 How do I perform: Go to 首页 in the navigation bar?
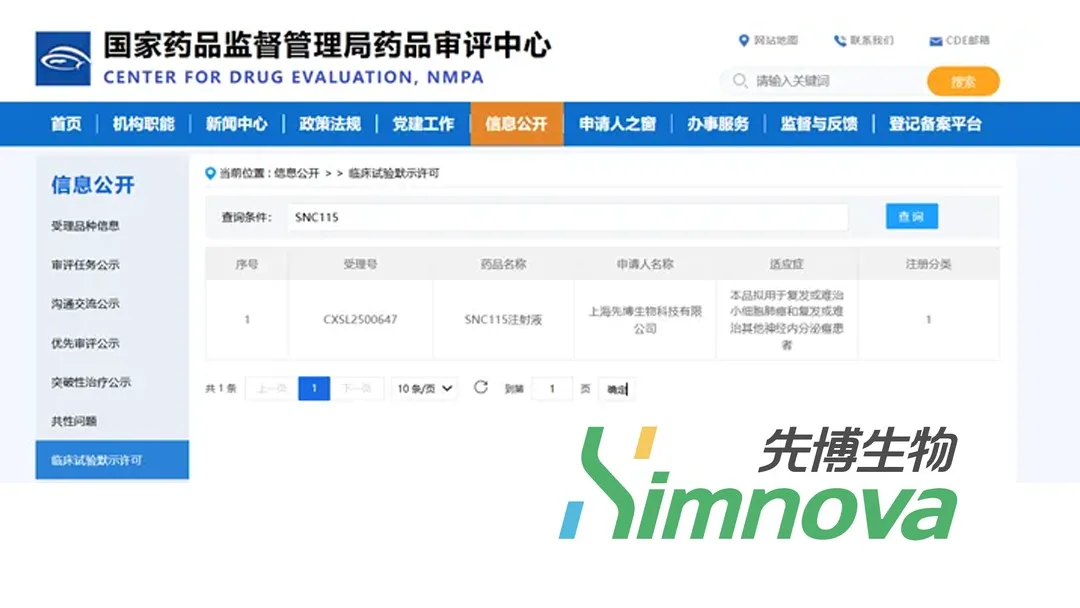click(x=66, y=124)
